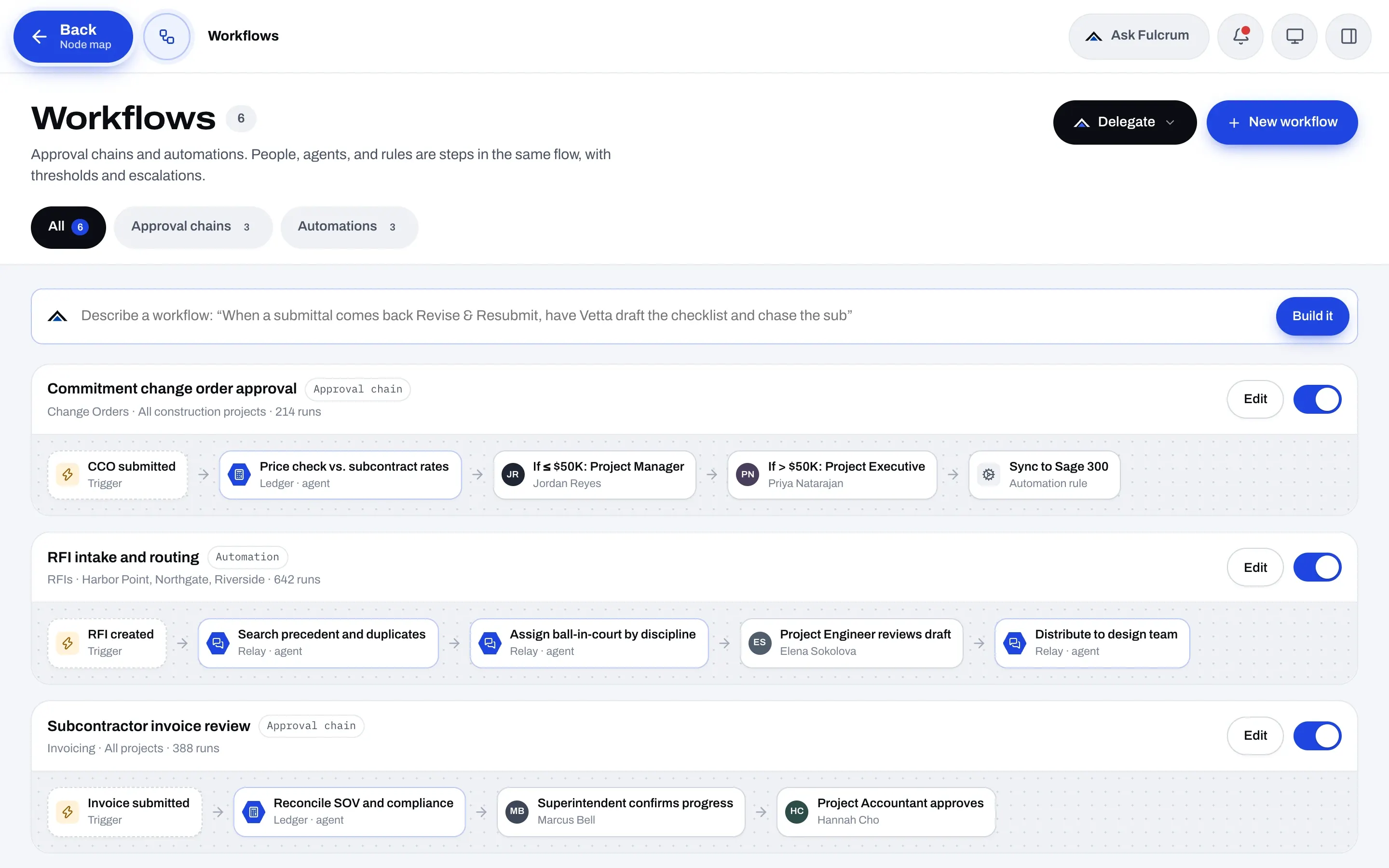This screenshot has height=868, width=1389.
Task: Edit RFI intake and routing workflow
Action: 1255,567
